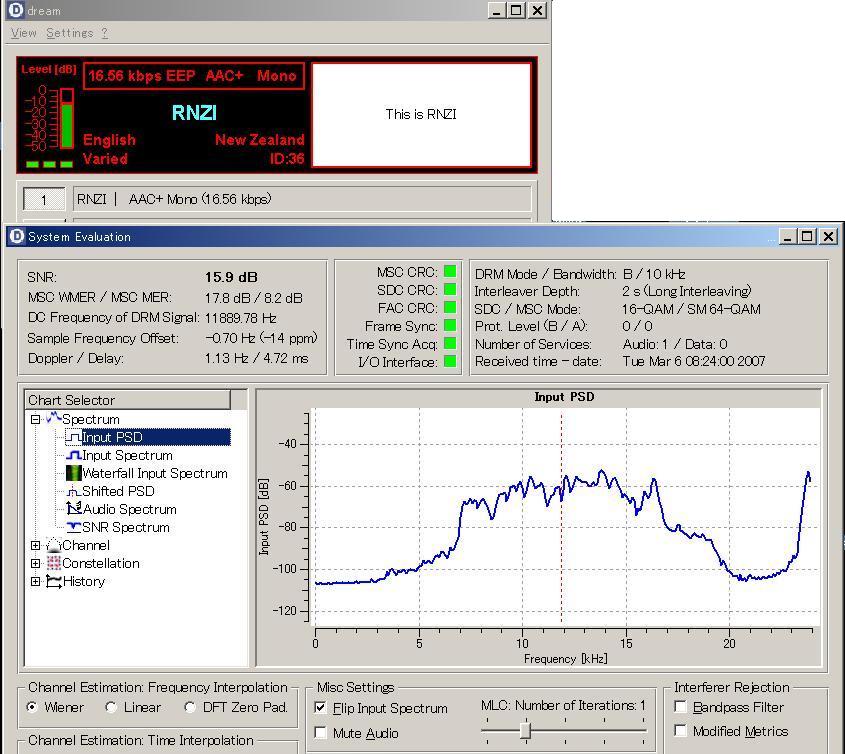Click the Input PSD chart icon

(74, 437)
